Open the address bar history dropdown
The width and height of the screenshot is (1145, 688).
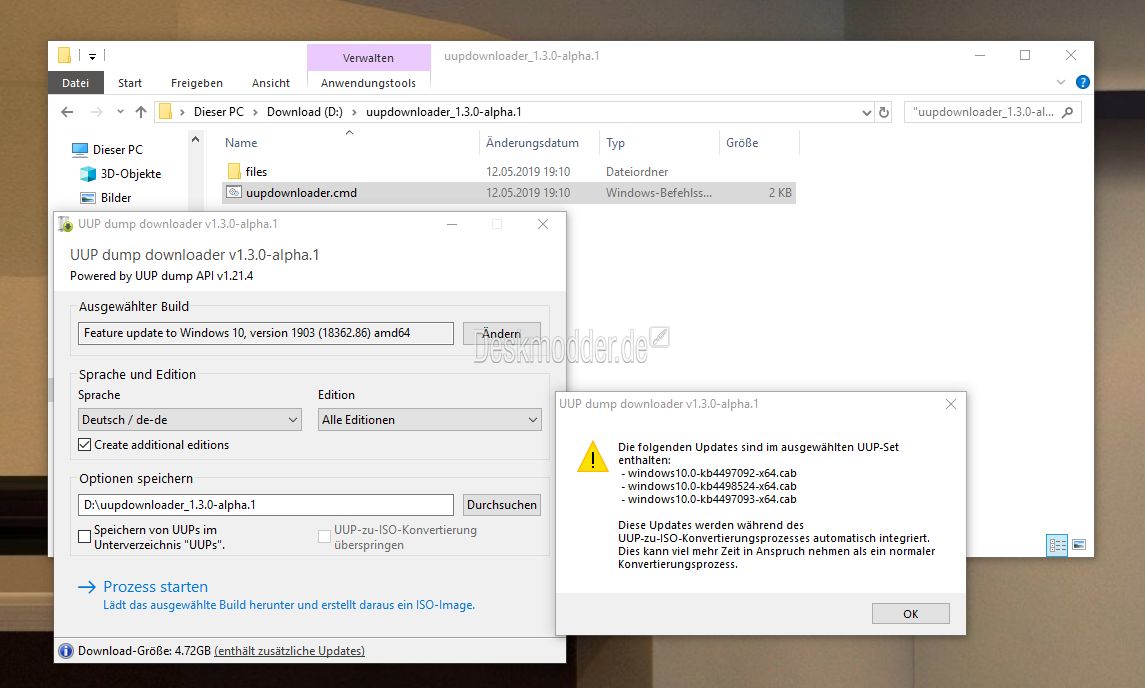[866, 112]
